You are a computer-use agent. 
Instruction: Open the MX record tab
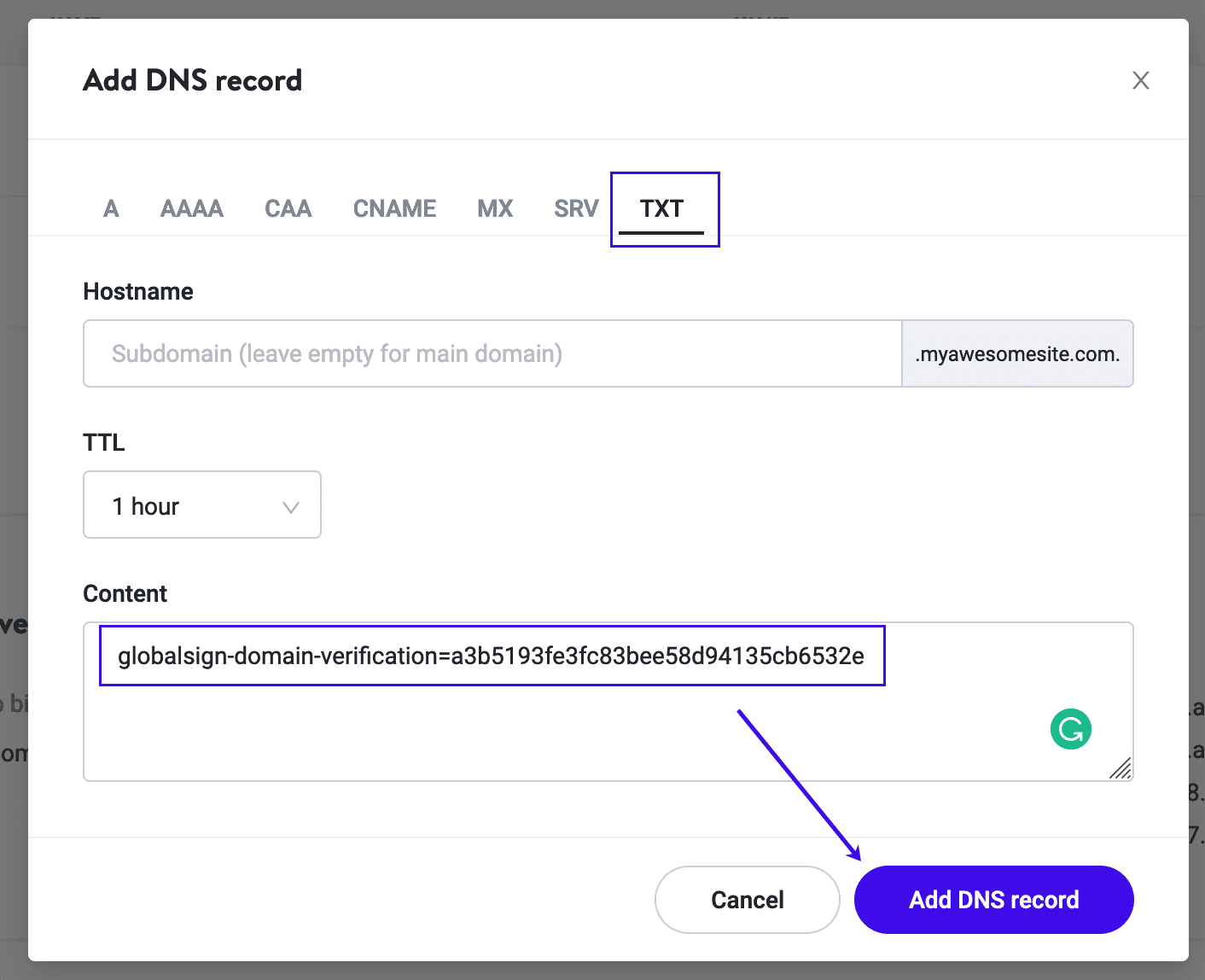pyautogui.click(x=495, y=208)
